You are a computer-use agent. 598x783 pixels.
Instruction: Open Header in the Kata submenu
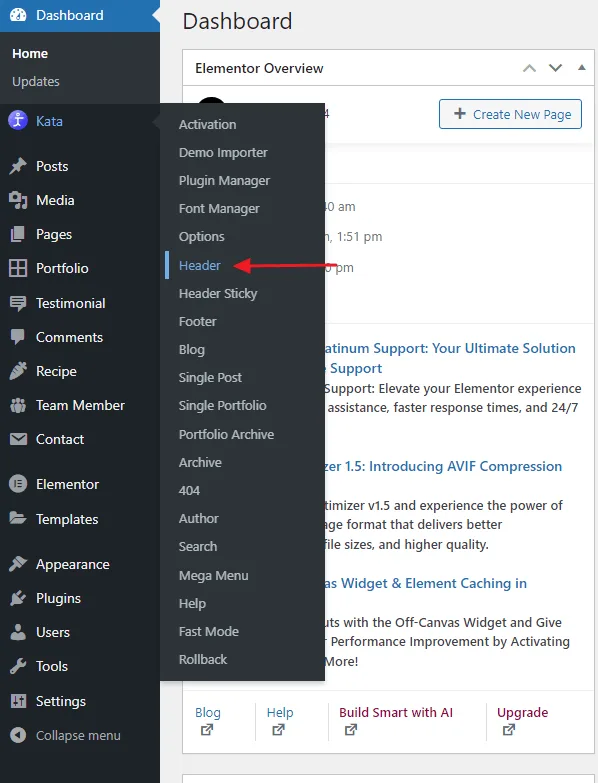(199, 265)
